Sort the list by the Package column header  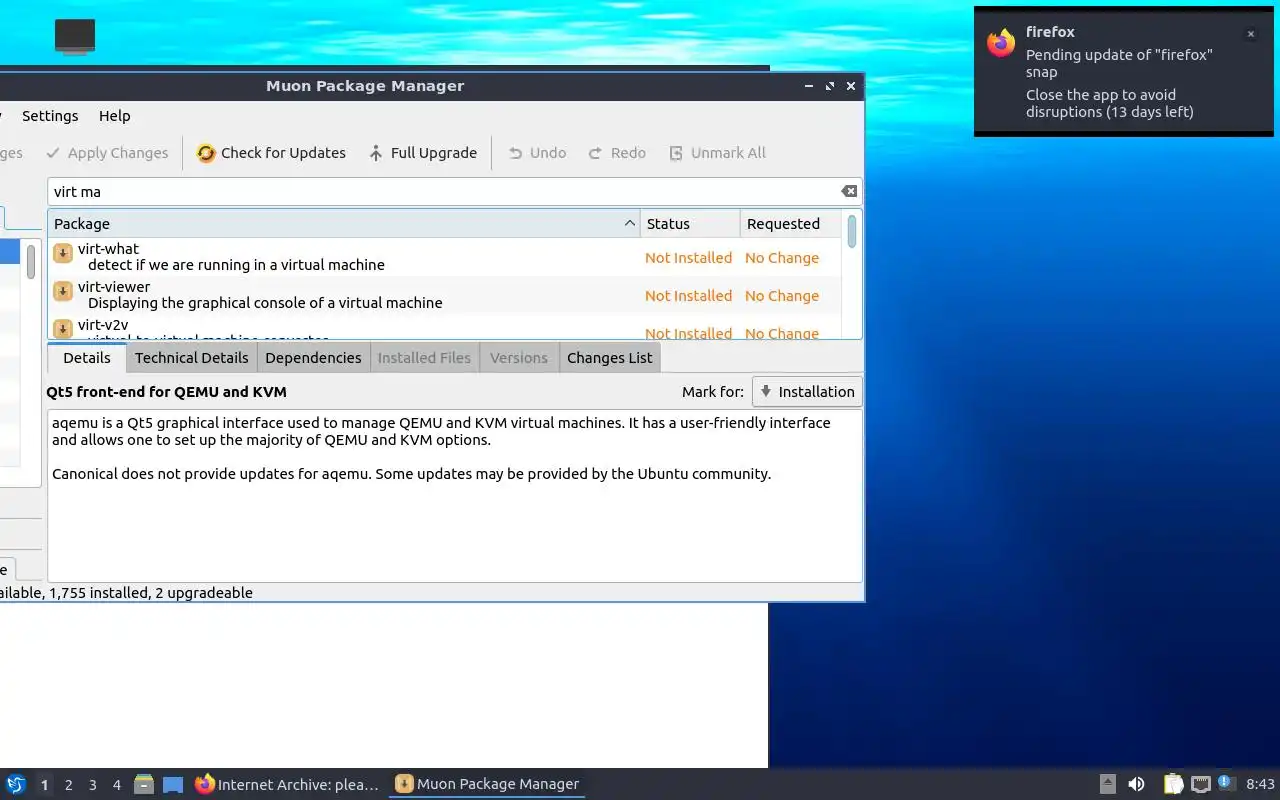click(344, 224)
